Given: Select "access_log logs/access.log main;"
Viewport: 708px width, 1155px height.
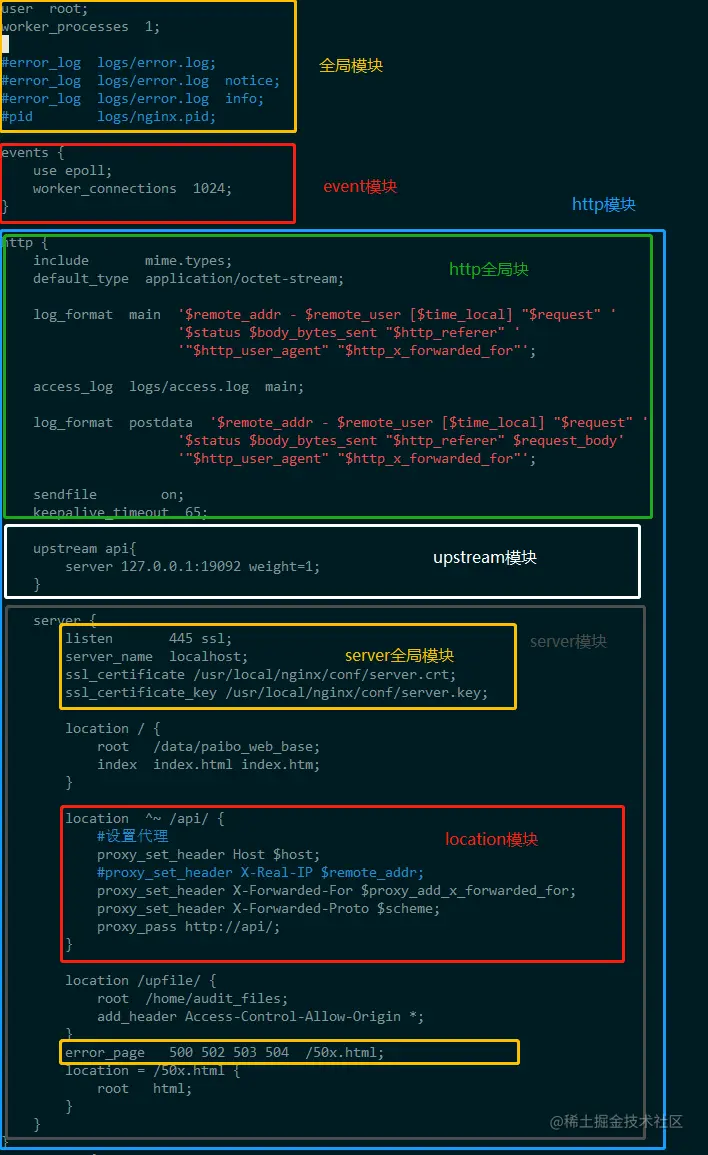Looking at the screenshot, I should point(168,387).
